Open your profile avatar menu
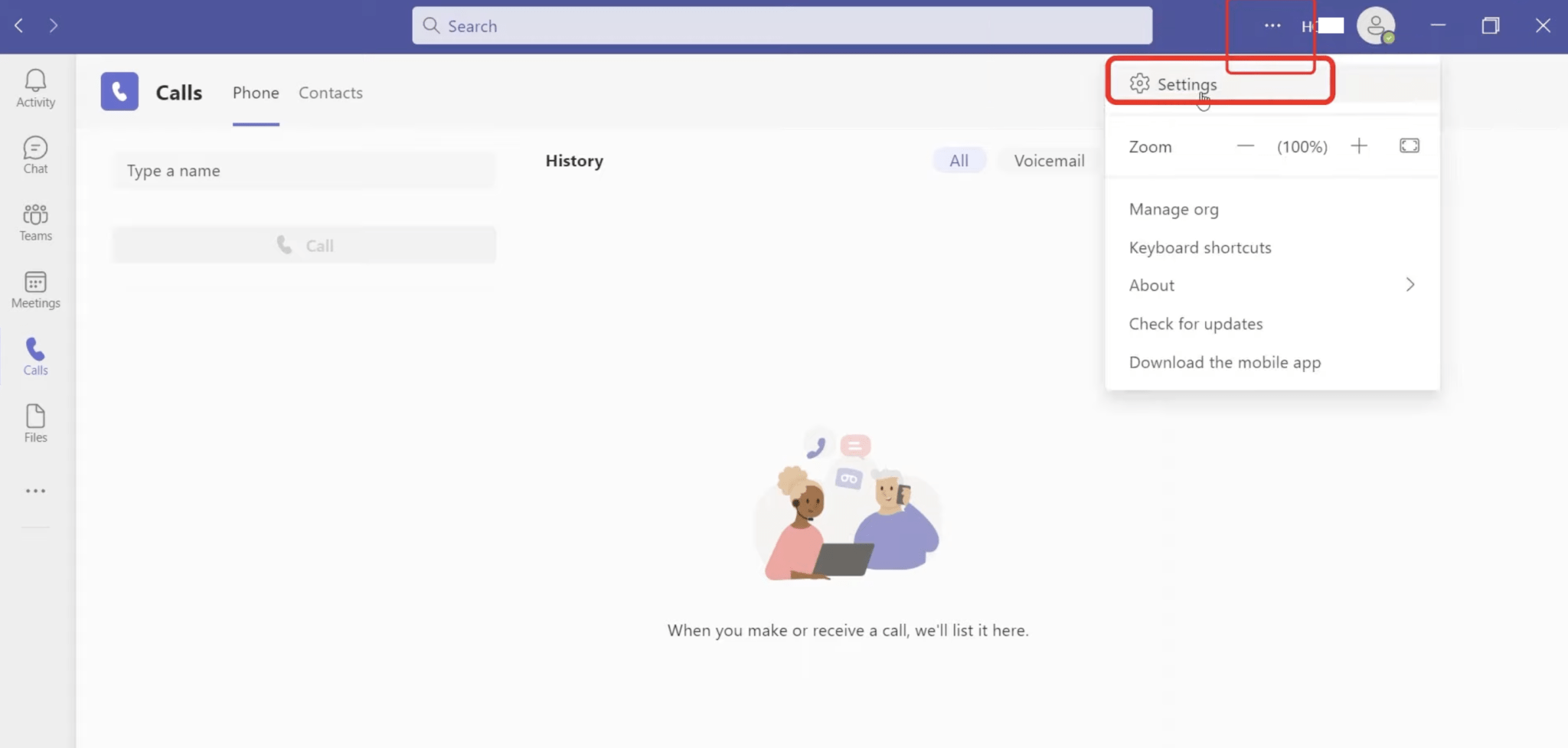Viewport: 1568px width, 748px height. 1376,25
